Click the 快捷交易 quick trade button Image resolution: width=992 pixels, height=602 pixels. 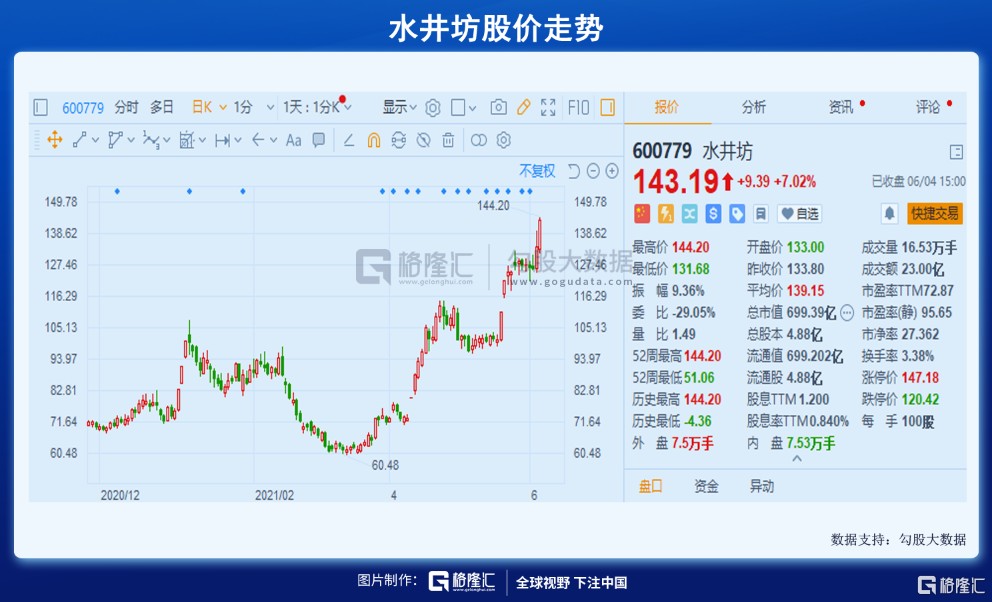[x=934, y=214]
